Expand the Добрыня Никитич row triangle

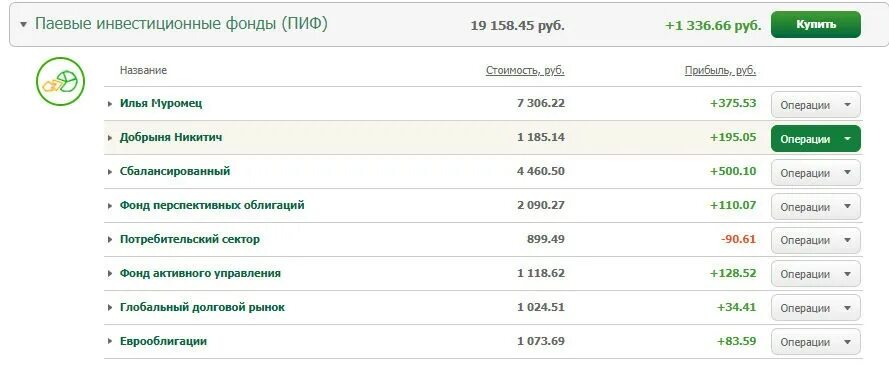(x=110, y=138)
